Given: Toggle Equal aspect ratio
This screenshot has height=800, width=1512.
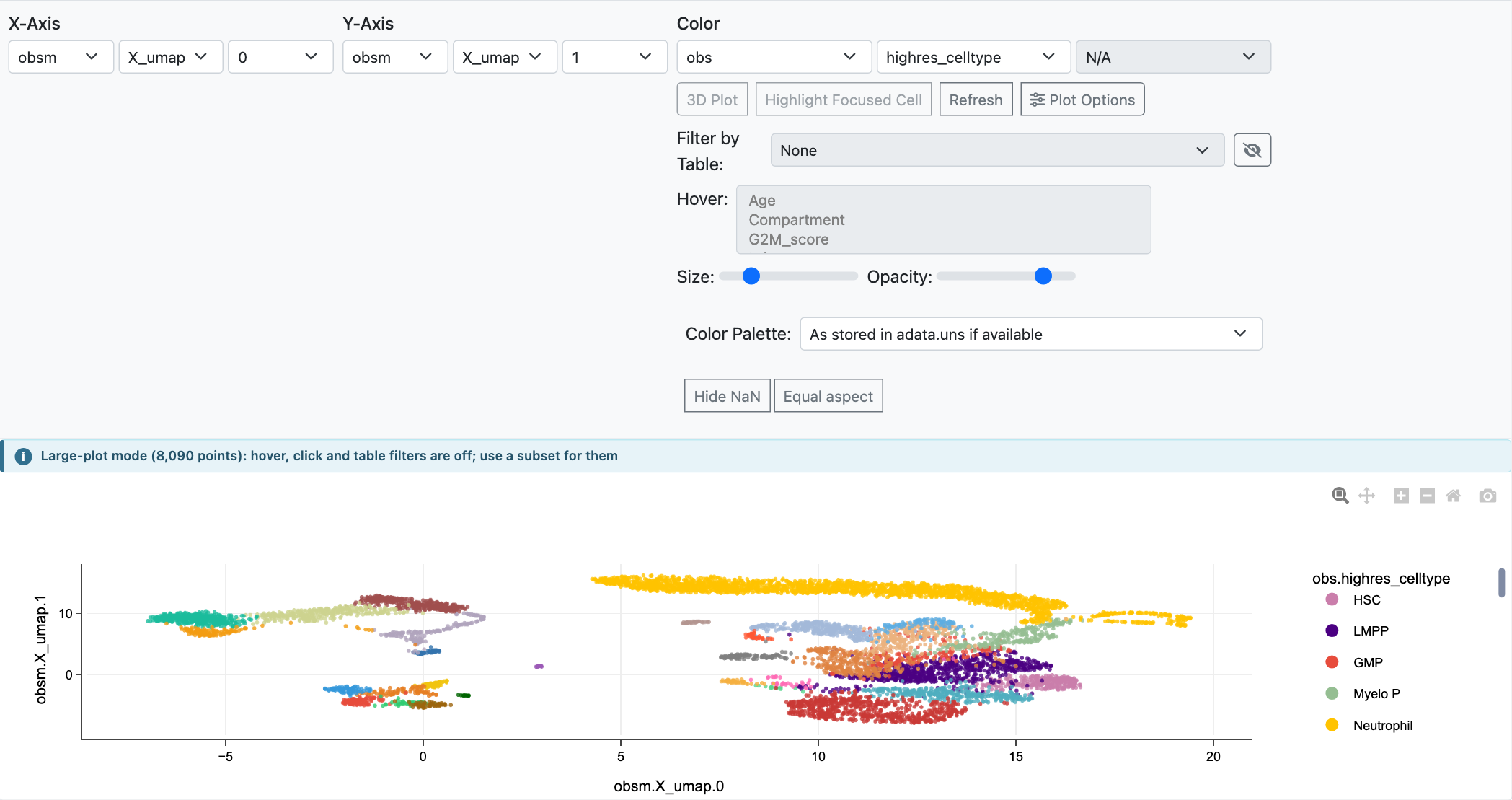Looking at the screenshot, I should 828,396.
